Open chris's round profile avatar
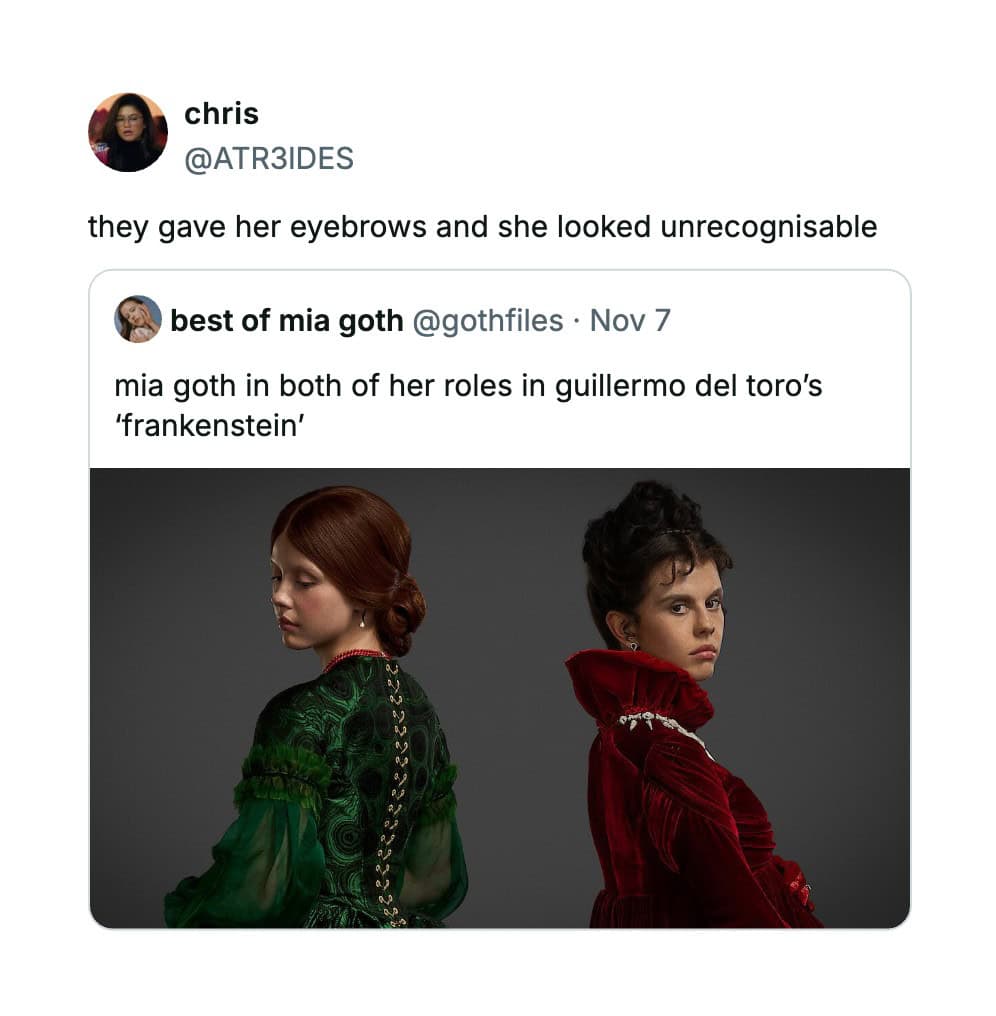This screenshot has height=1016, width=996. pyautogui.click(x=128, y=132)
